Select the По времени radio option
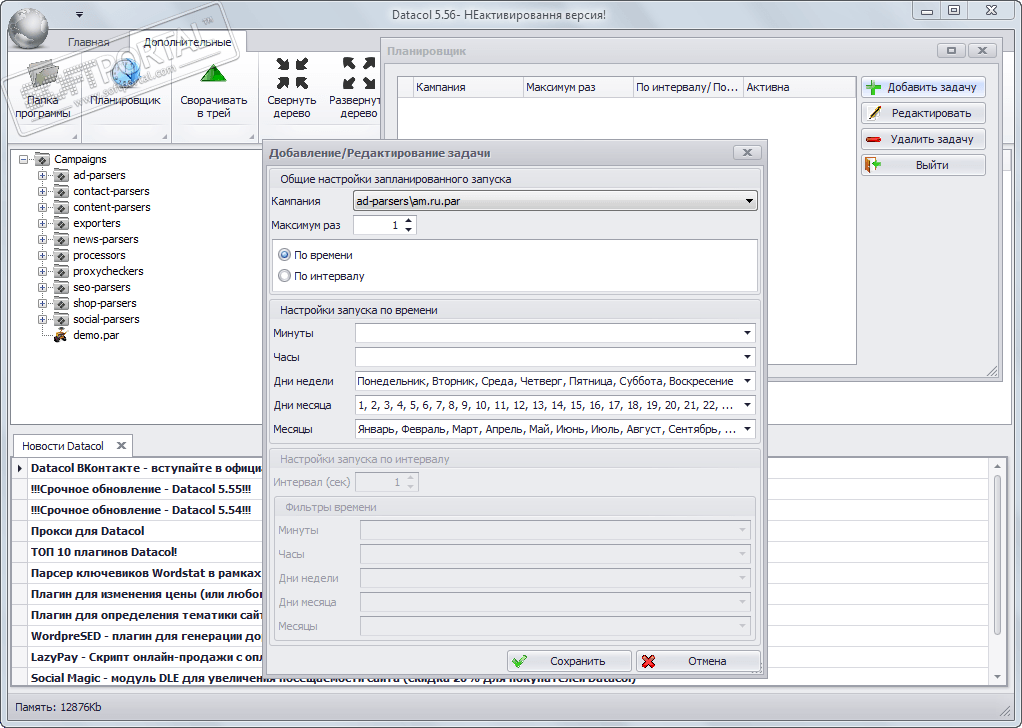Viewport: 1022px width, 728px height. (284, 255)
